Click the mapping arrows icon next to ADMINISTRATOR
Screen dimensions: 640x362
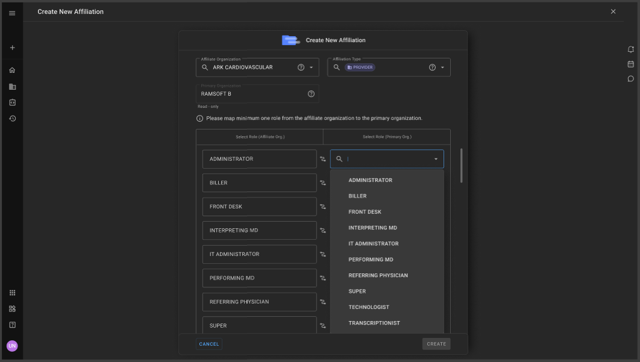[x=323, y=159]
